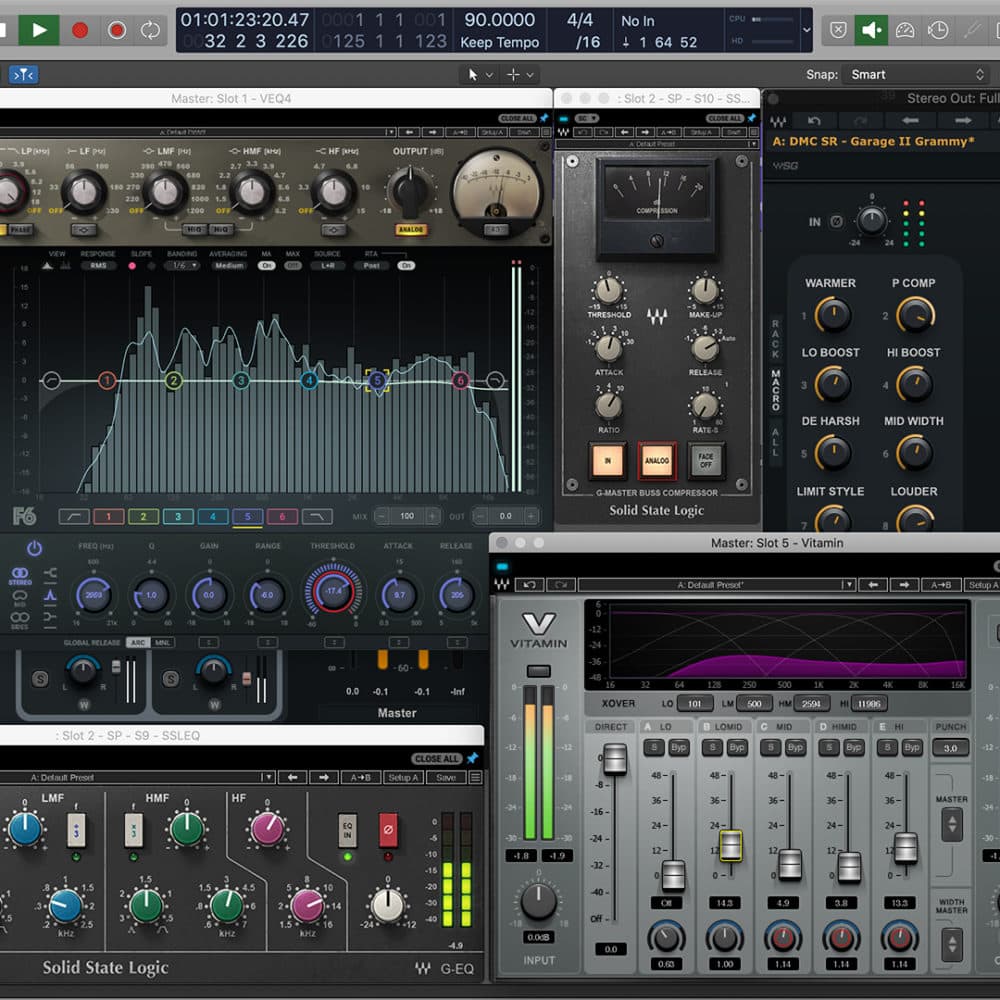
Task: Select F6 band 6 marker on graph
Action: tap(460, 381)
